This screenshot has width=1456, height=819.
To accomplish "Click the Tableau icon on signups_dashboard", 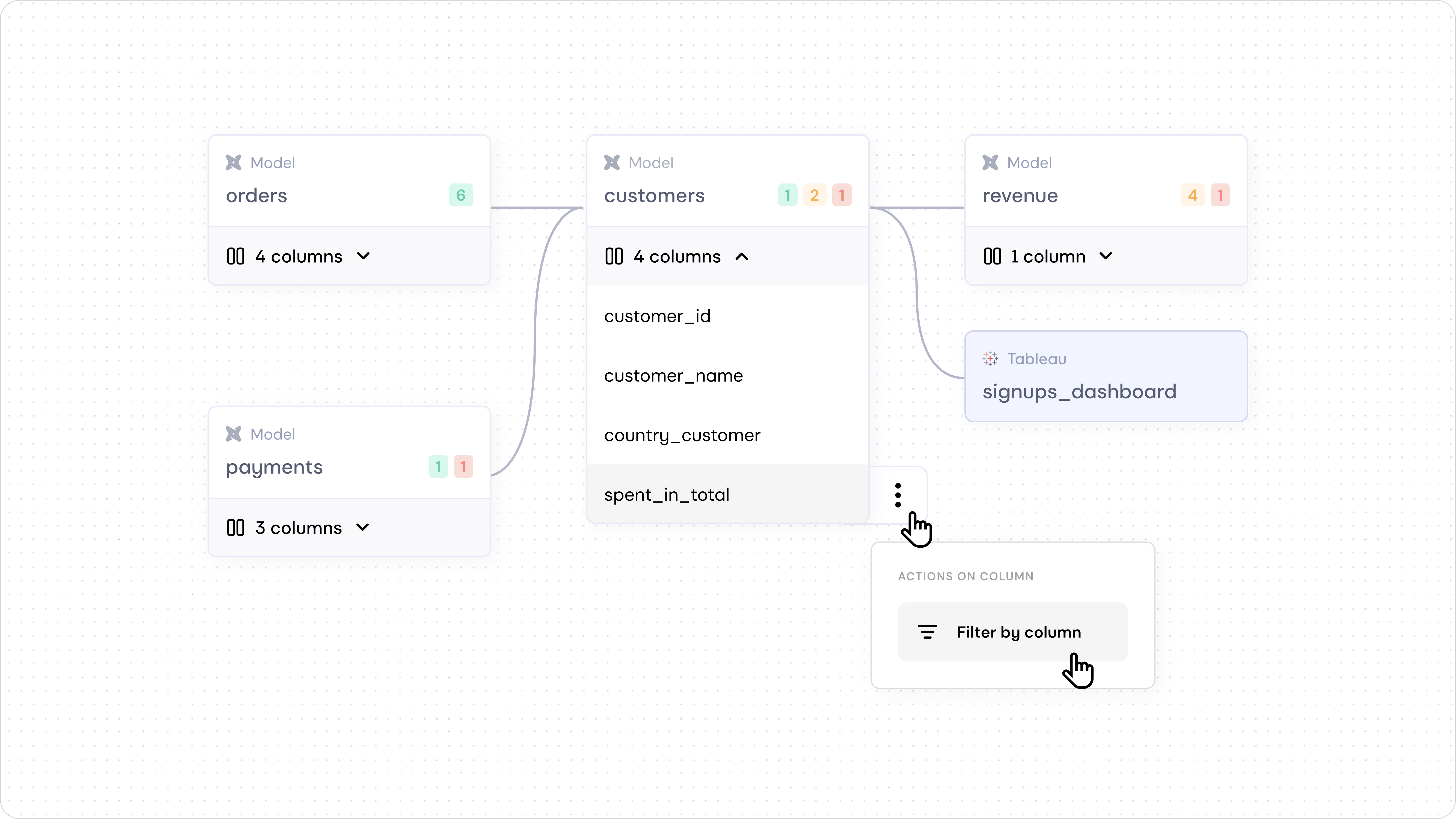I will (x=990, y=358).
